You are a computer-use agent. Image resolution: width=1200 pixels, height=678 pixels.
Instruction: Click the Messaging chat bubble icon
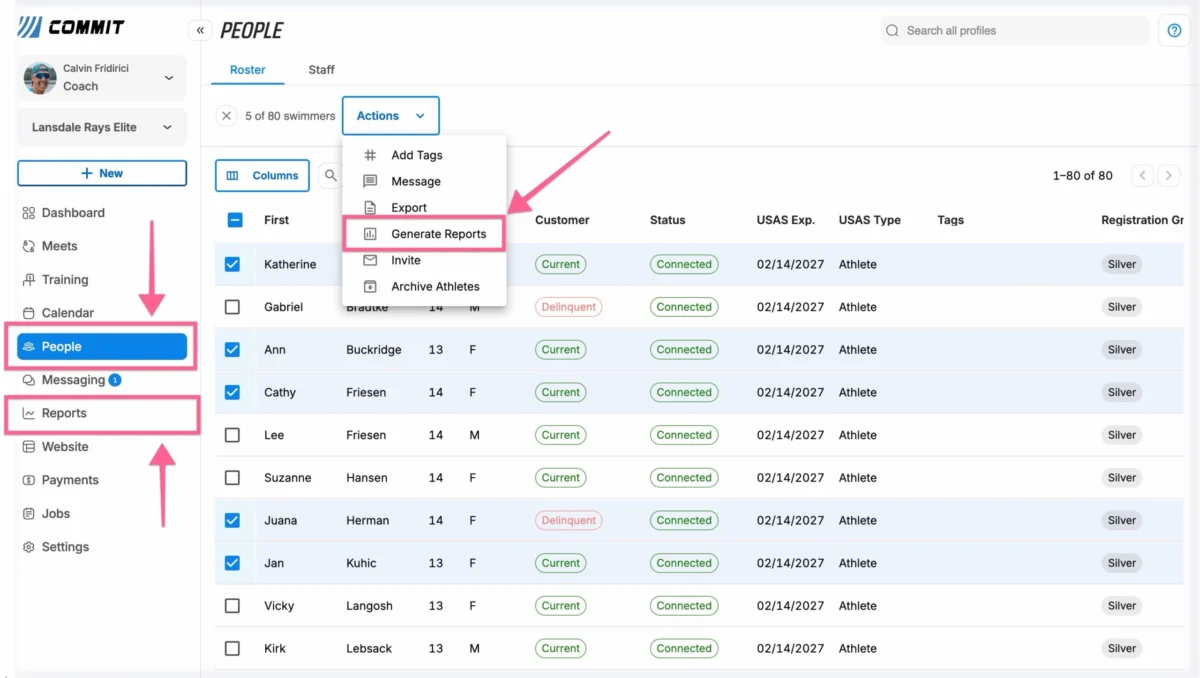tap(29, 380)
